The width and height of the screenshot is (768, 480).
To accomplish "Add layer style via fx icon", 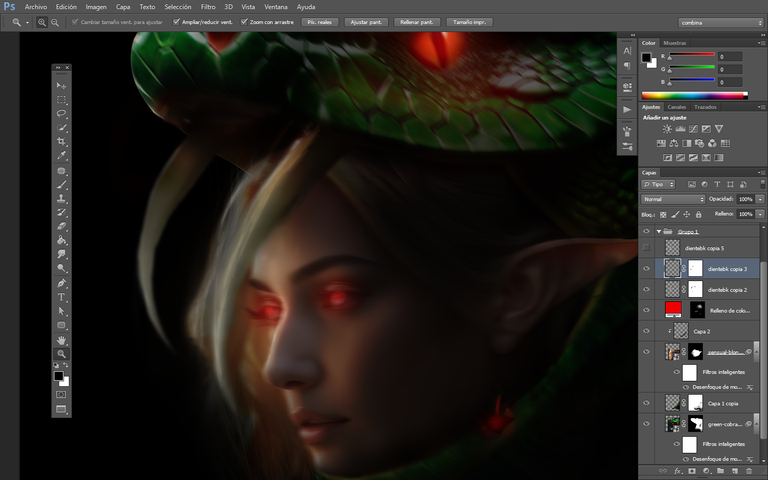I will point(678,471).
